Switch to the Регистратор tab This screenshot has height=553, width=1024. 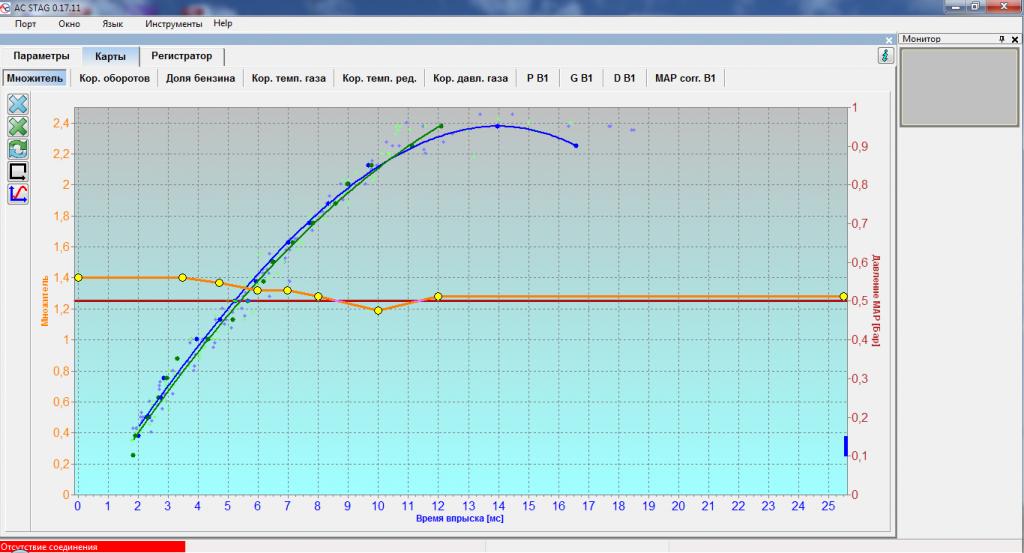[x=182, y=56]
